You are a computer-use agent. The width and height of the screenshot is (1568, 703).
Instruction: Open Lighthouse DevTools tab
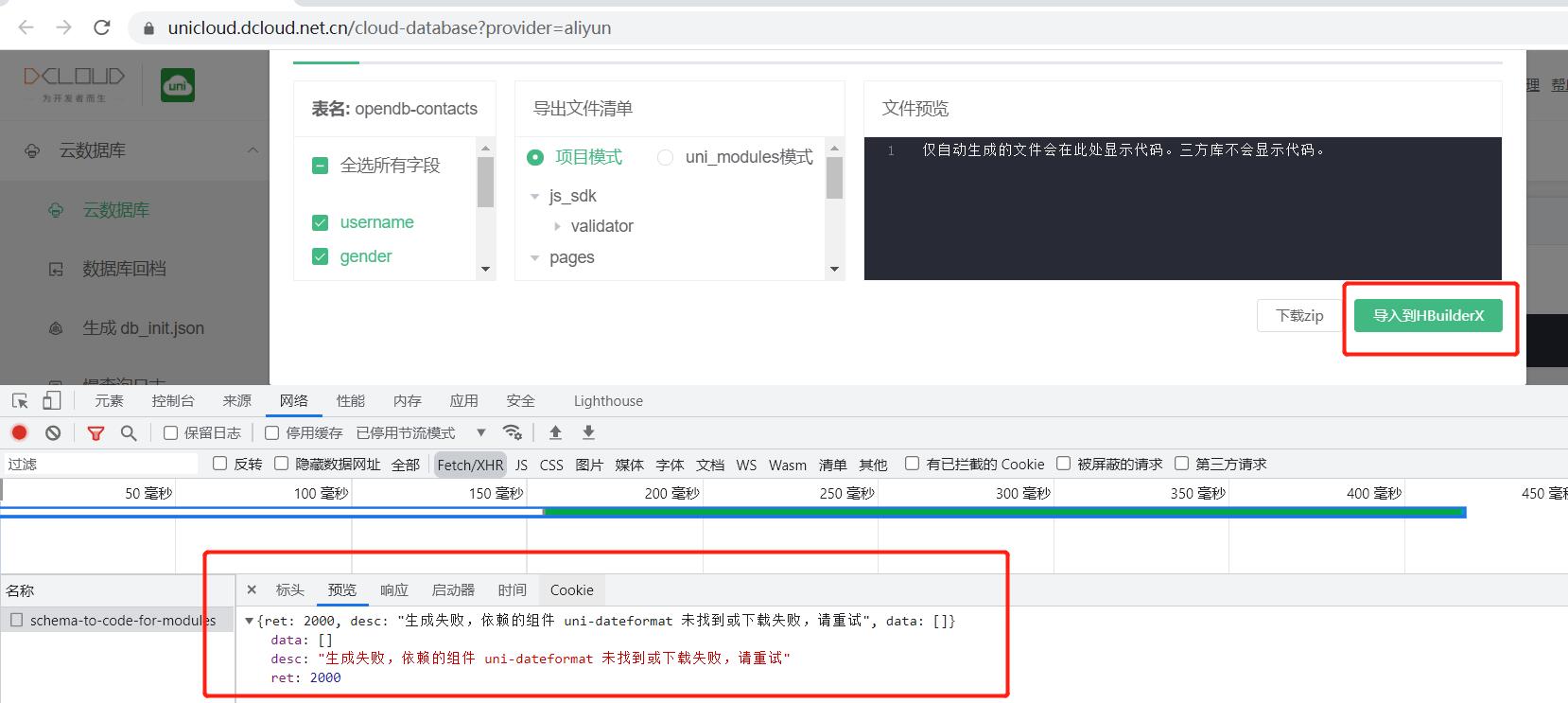[608, 401]
